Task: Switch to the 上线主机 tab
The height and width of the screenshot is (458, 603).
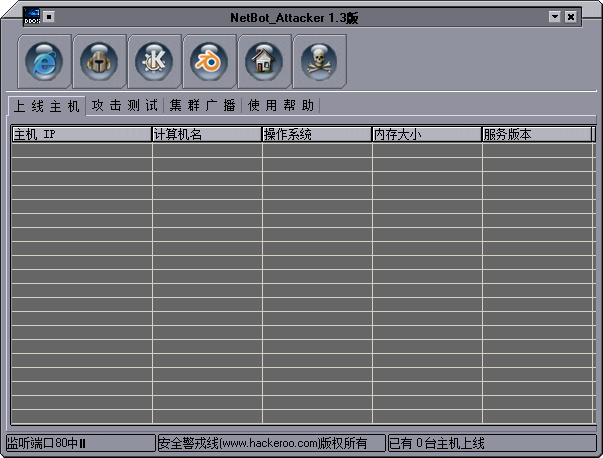Action: click(x=46, y=106)
